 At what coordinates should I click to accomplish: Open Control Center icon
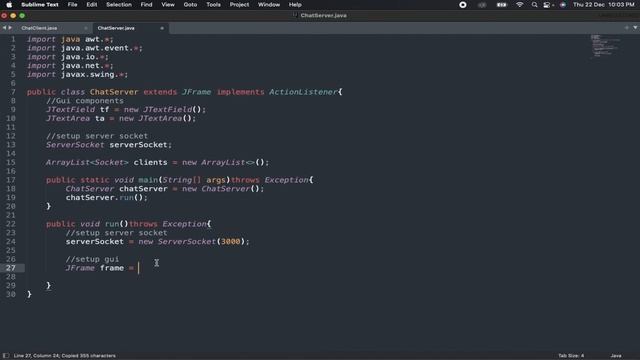(x=547, y=5)
